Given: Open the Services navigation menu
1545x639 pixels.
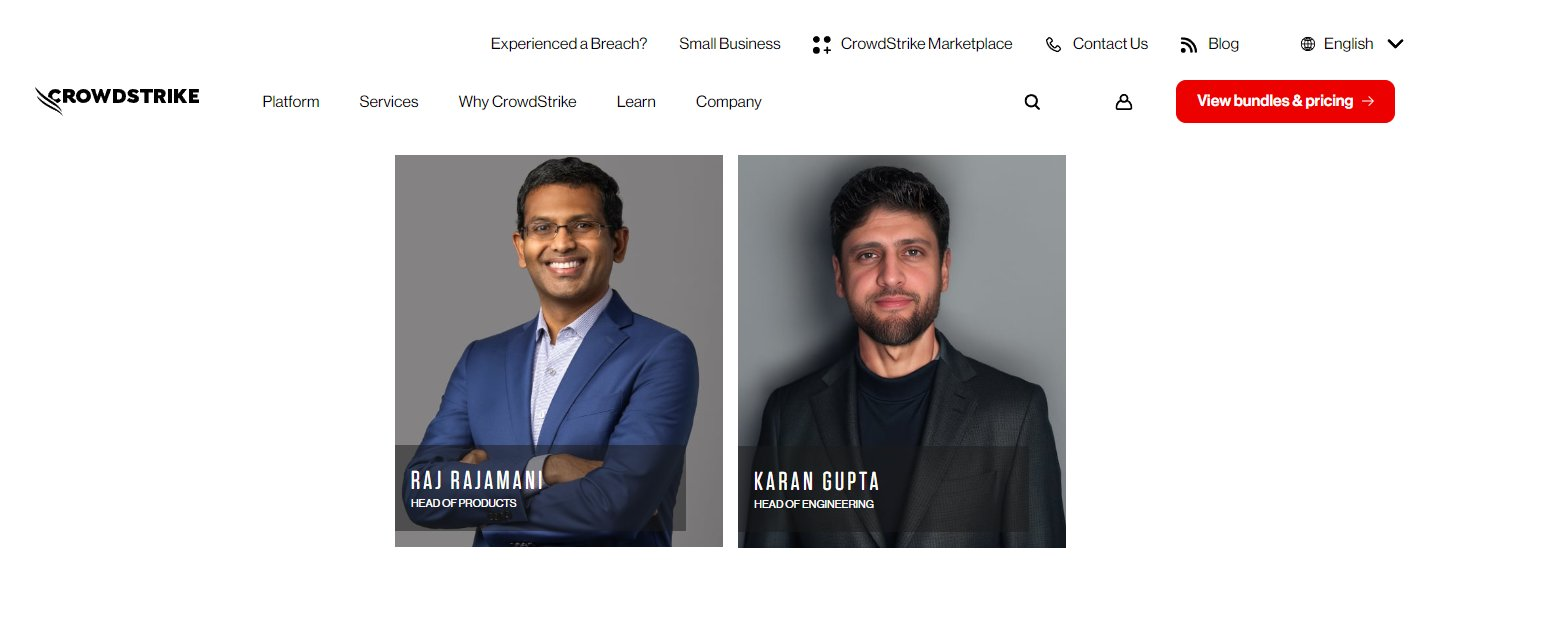Looking at the screenshot, I should click(389, 102).
